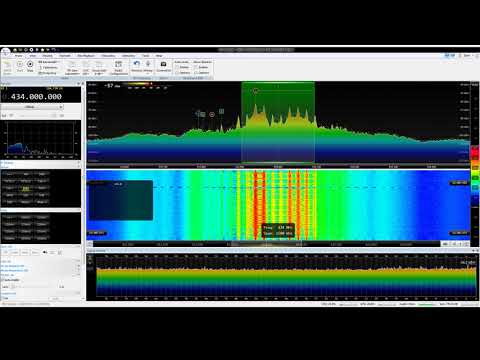Open the View ribbon tab

33,56
